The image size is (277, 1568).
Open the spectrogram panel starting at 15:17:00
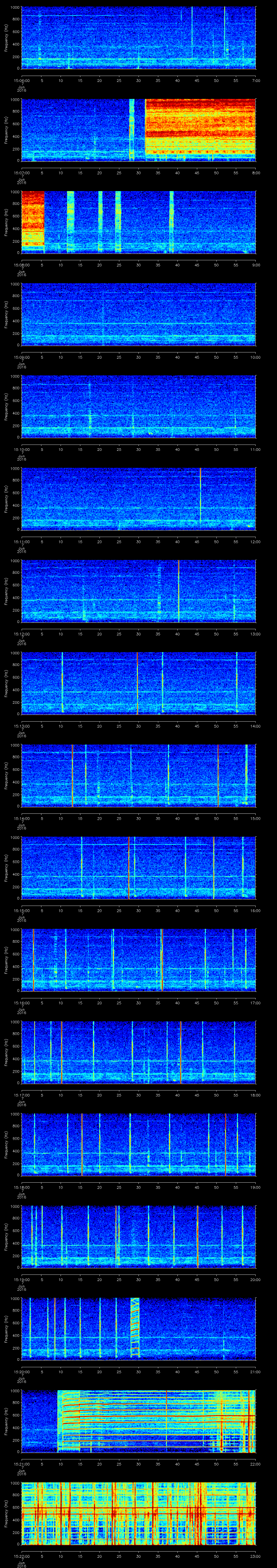point(138,1052)
